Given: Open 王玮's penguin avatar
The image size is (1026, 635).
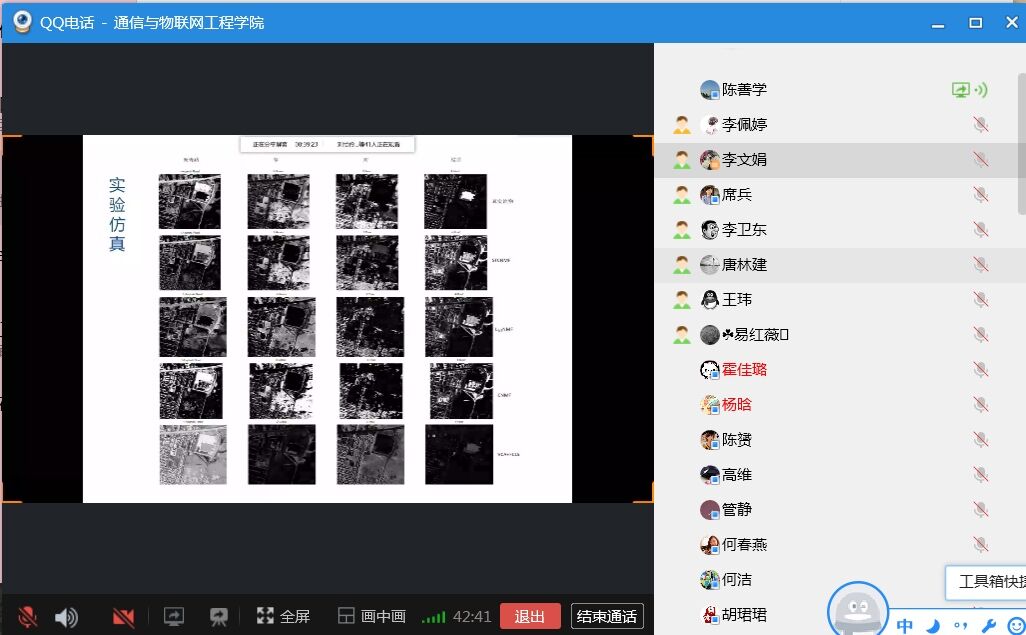Looking at the screenshot, I should click(710, 300).
